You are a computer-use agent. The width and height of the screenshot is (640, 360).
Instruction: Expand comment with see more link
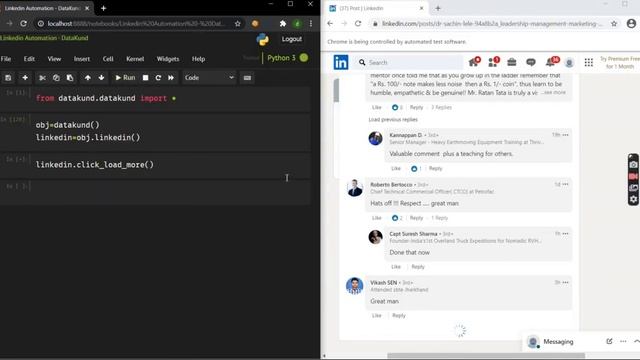[554, 93]
